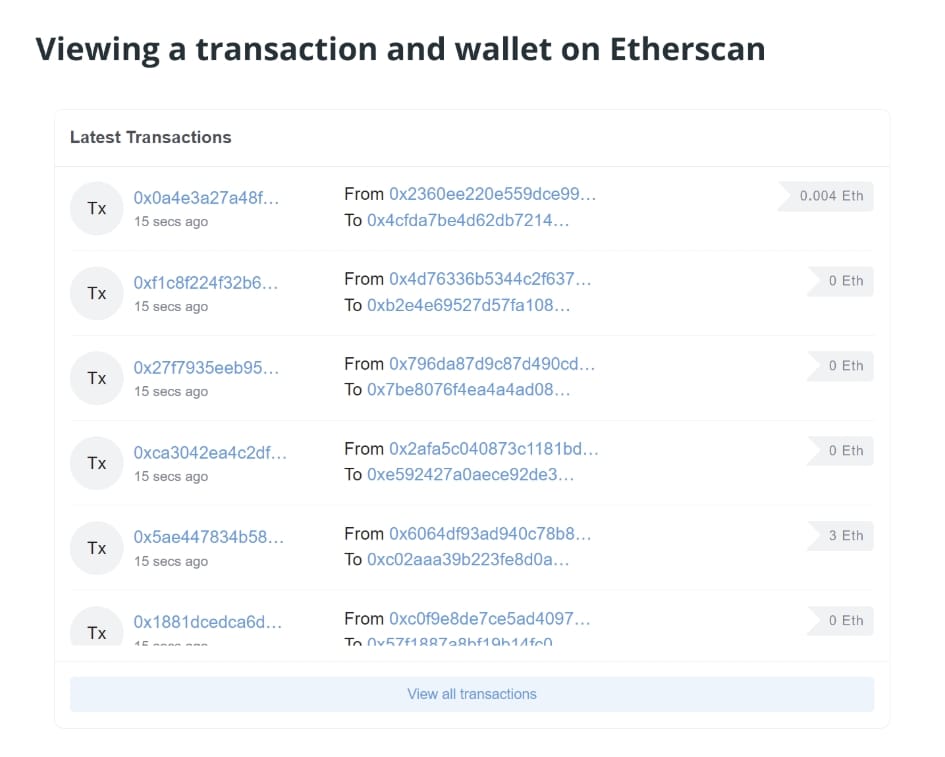Screen dimensions: 945x757
Task: Click the Tx icon for 0xca3042ea4c2df
Action: [96, 463]
